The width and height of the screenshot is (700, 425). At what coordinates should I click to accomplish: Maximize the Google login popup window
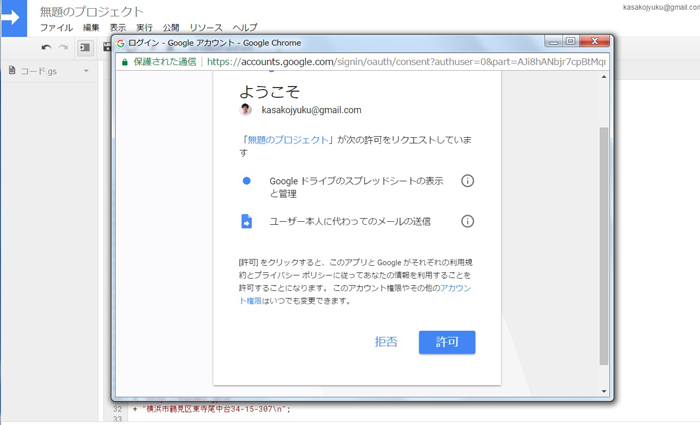[x=570, y=42]
